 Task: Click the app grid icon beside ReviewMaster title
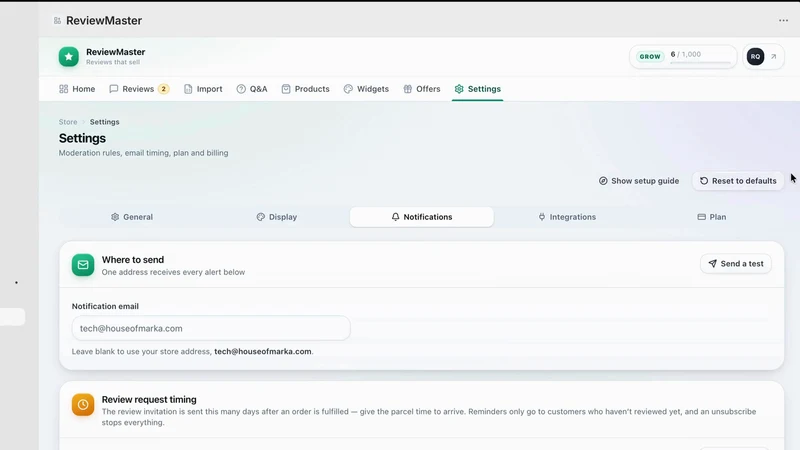coord(57,20)
